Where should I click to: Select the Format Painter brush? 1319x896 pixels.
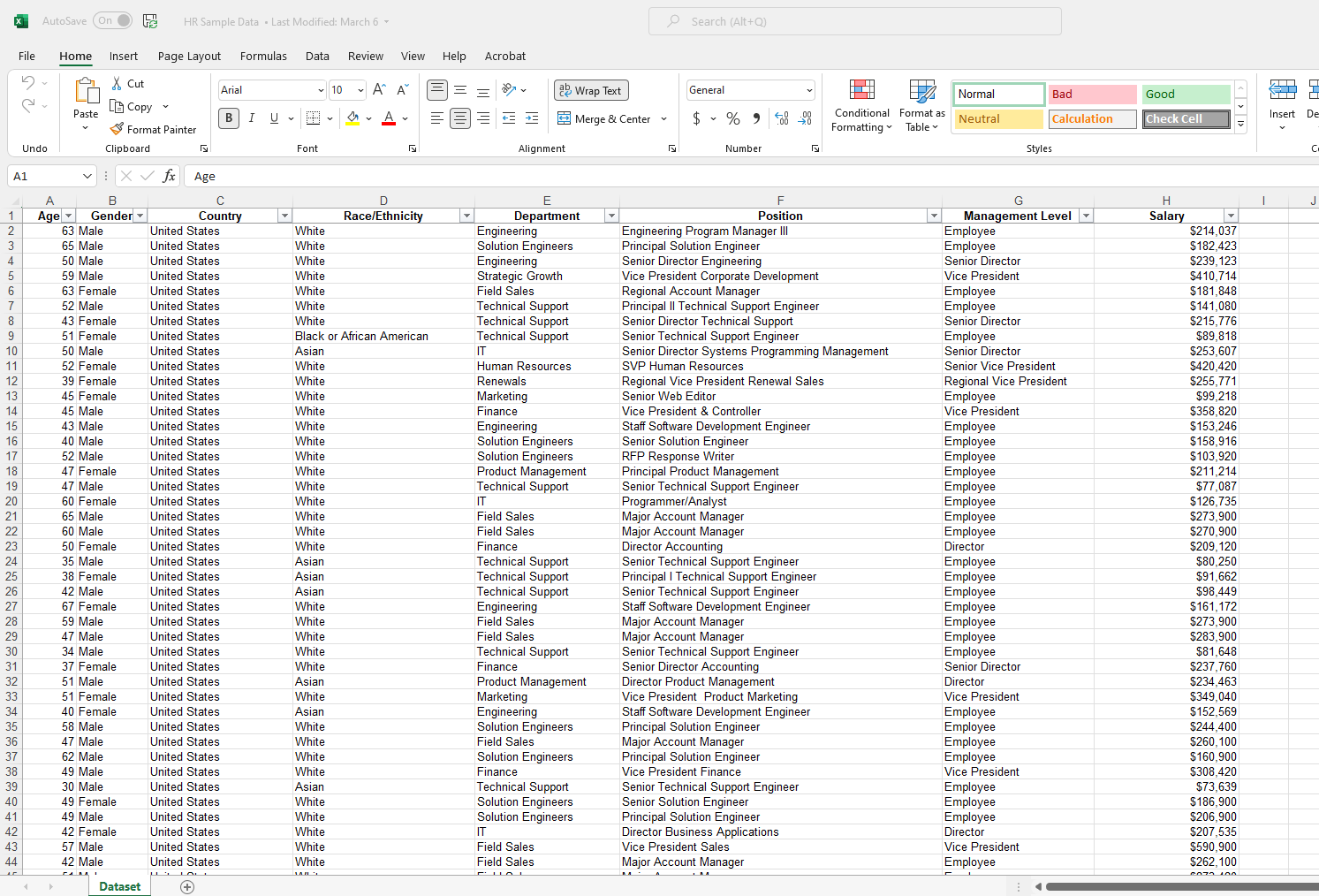117,129
